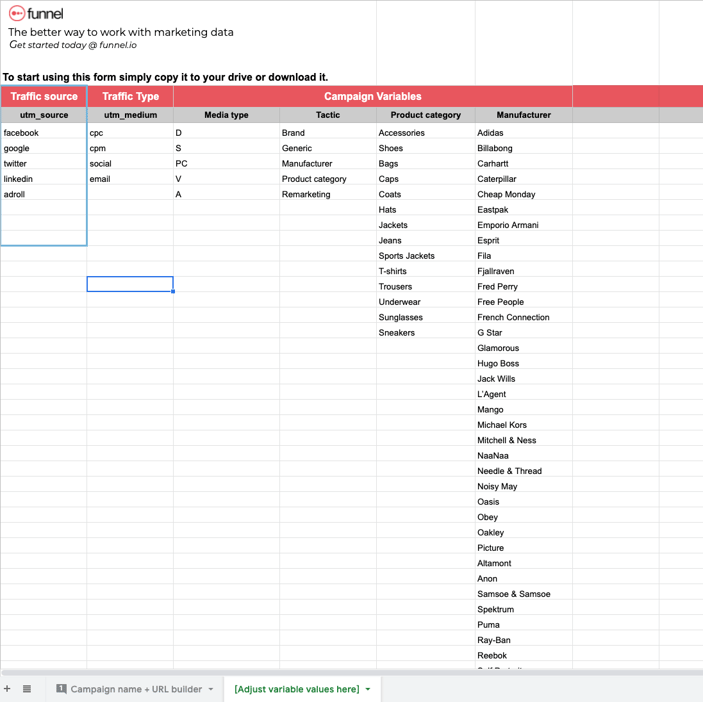Click the Product category column header
Image resolution: width=703 pixels, height=702 pixels.
[x=425, y=115]
